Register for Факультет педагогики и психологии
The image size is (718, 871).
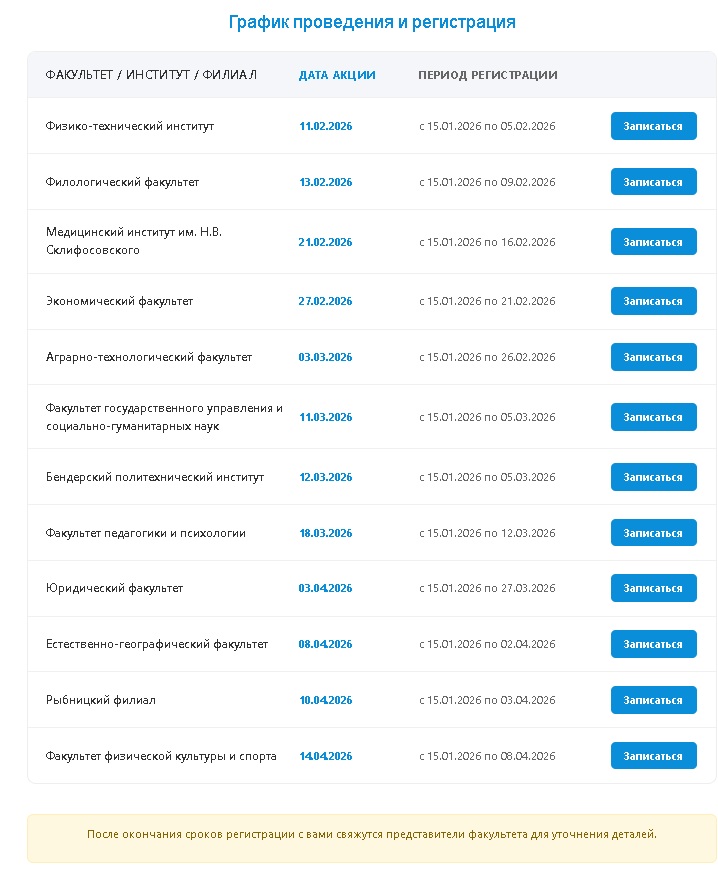click(654, 533)
